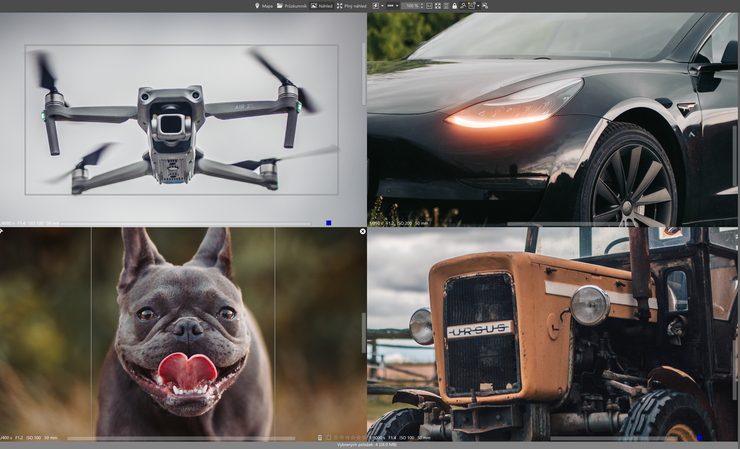Close the bulldog image pane

point(363,231)
